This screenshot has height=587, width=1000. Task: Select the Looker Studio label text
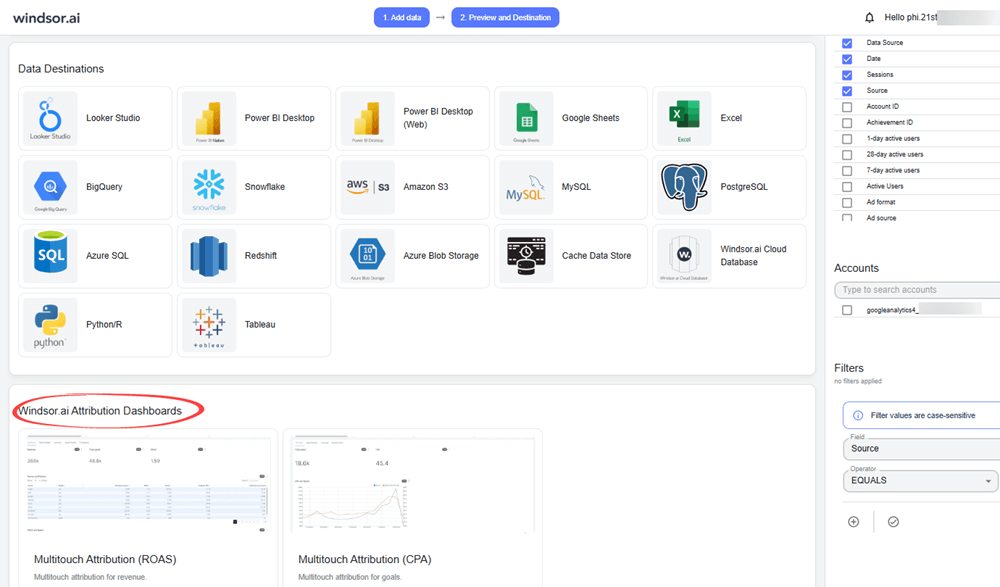coord(113,118)
